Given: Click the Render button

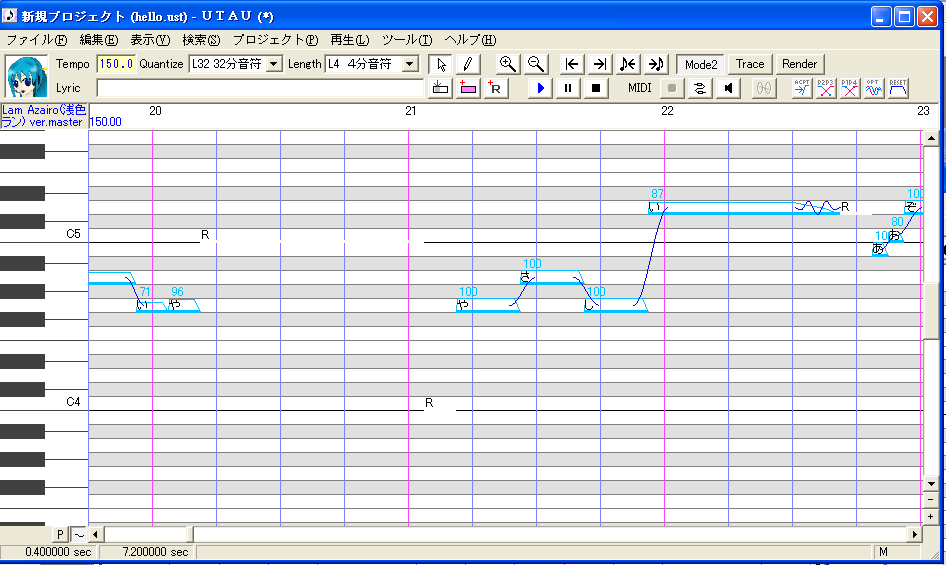Looking at the screenshot, I should 799,64.
